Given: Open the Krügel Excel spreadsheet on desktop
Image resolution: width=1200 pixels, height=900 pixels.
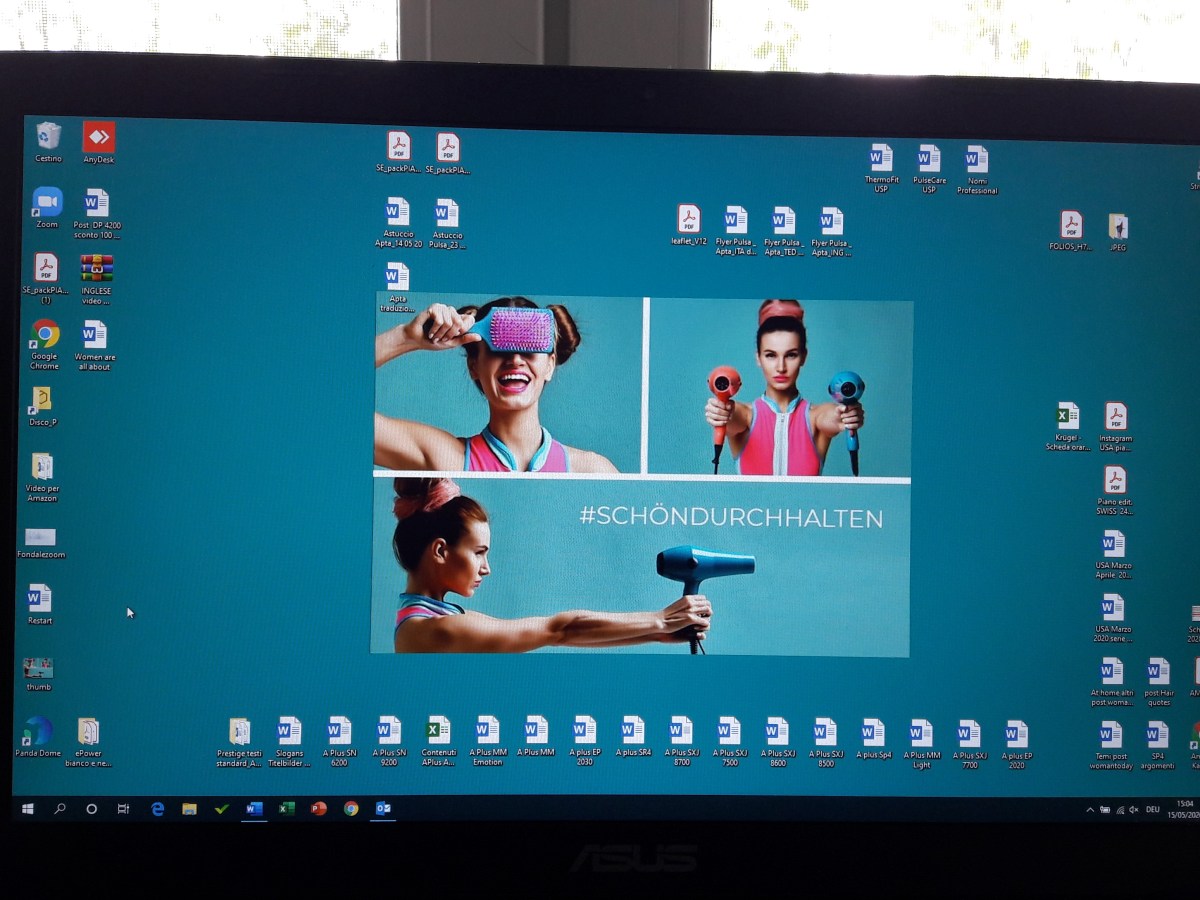Looking at the screenshot, I should 1068,416.
